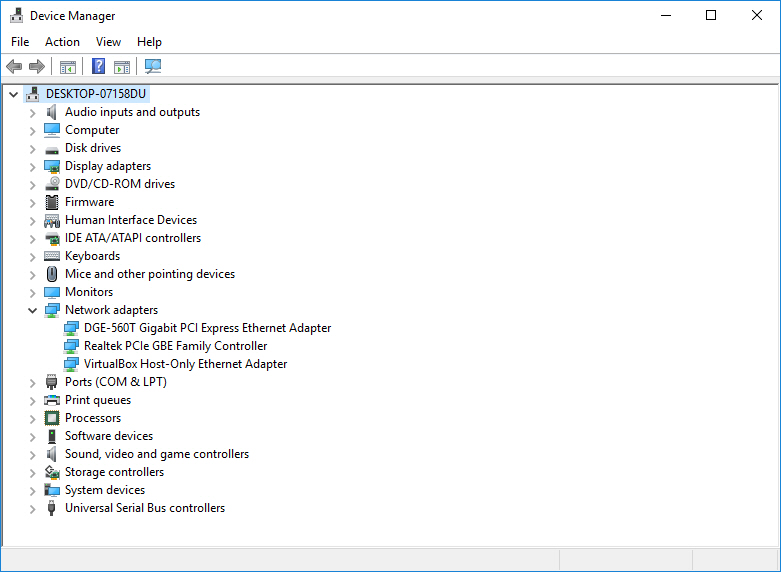Collapse the Network adapters category
This screenshot has height=572, width=781.
click(x=32, y=310)
